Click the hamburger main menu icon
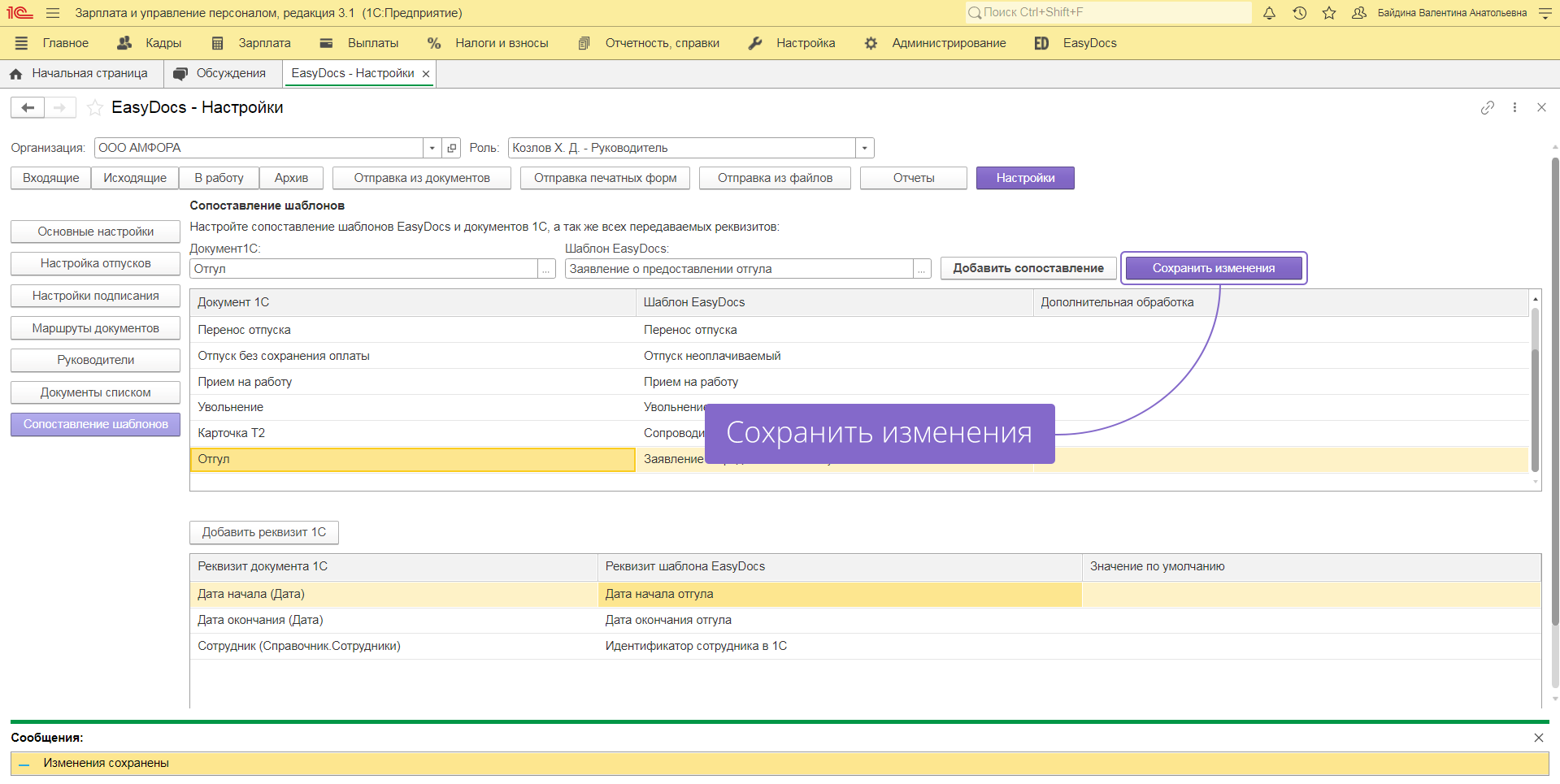Screen dimensions: 1560x784 53,13
